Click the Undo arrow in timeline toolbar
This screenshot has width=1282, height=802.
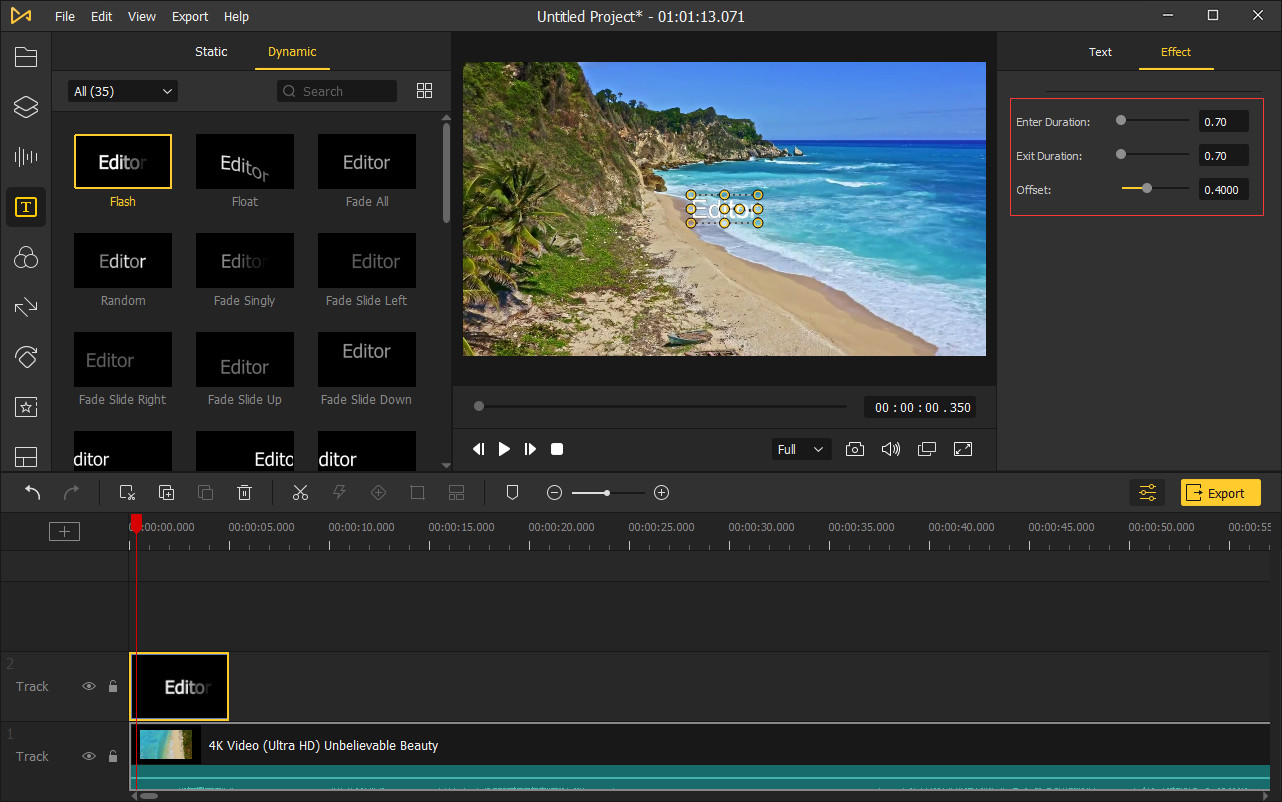coord(33,492)
